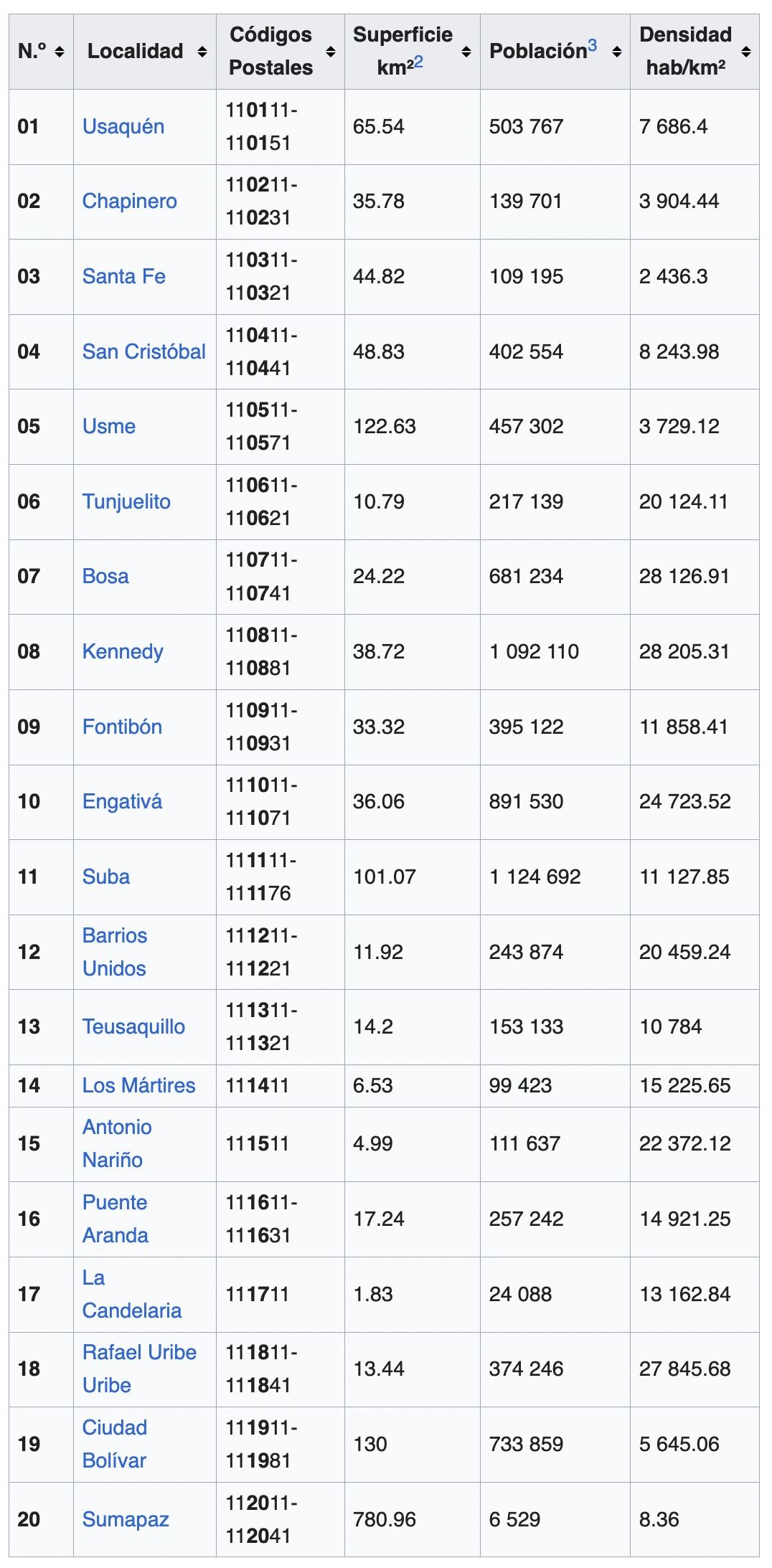
Task: Open footnote 2 next to Superficie km²
Action: click(x=418, y=62)
